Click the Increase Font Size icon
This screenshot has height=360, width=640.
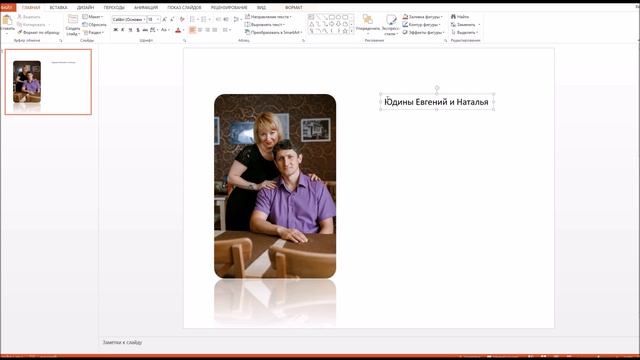click(x=164, y=19)
